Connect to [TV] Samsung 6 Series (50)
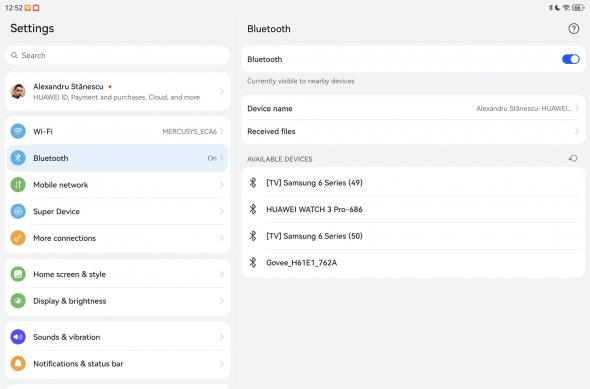This screenshot has height=389, width=590. pos(413,236)
